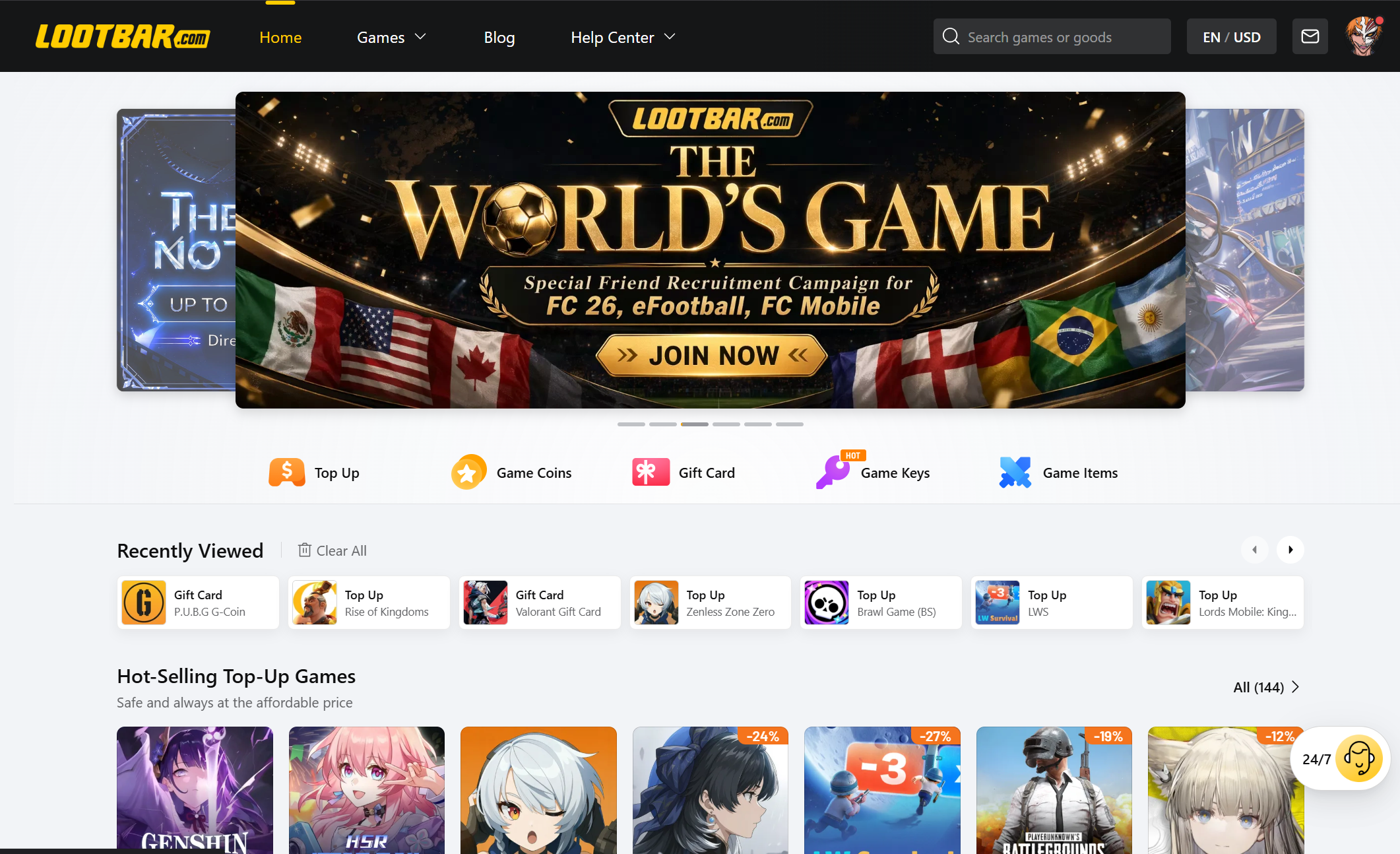
Task: Click the Zenless Zone Zero text label
Action: 730,612
